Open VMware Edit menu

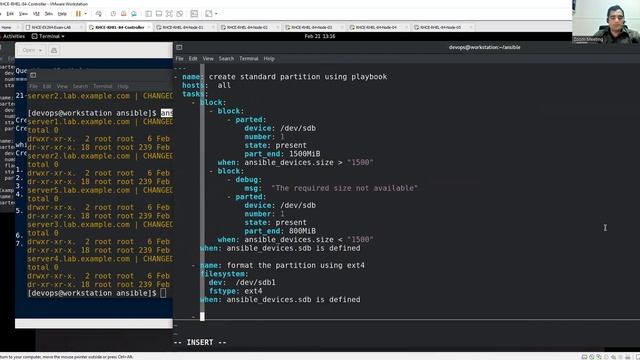[x=10, y=13]
